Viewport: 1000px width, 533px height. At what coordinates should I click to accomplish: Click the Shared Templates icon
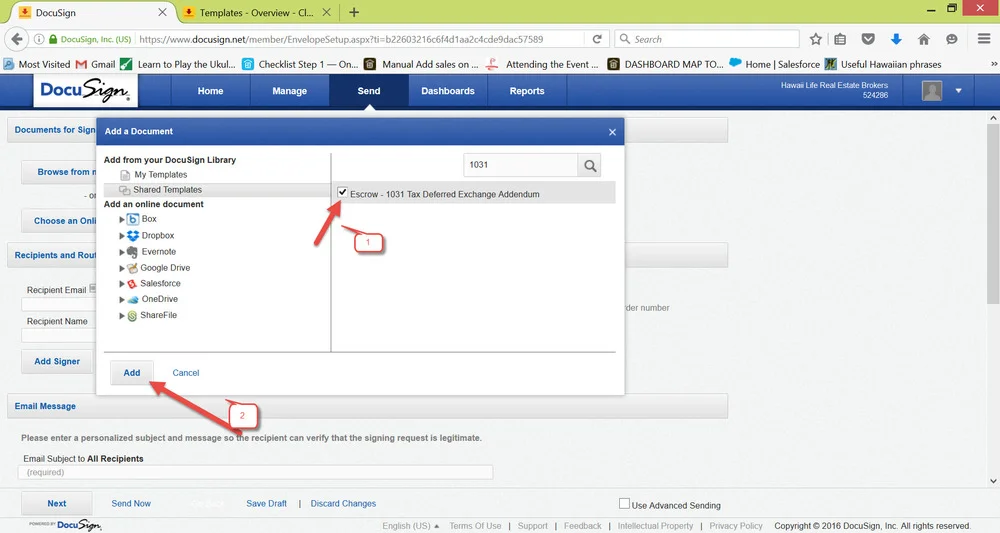tap(125, 190)
